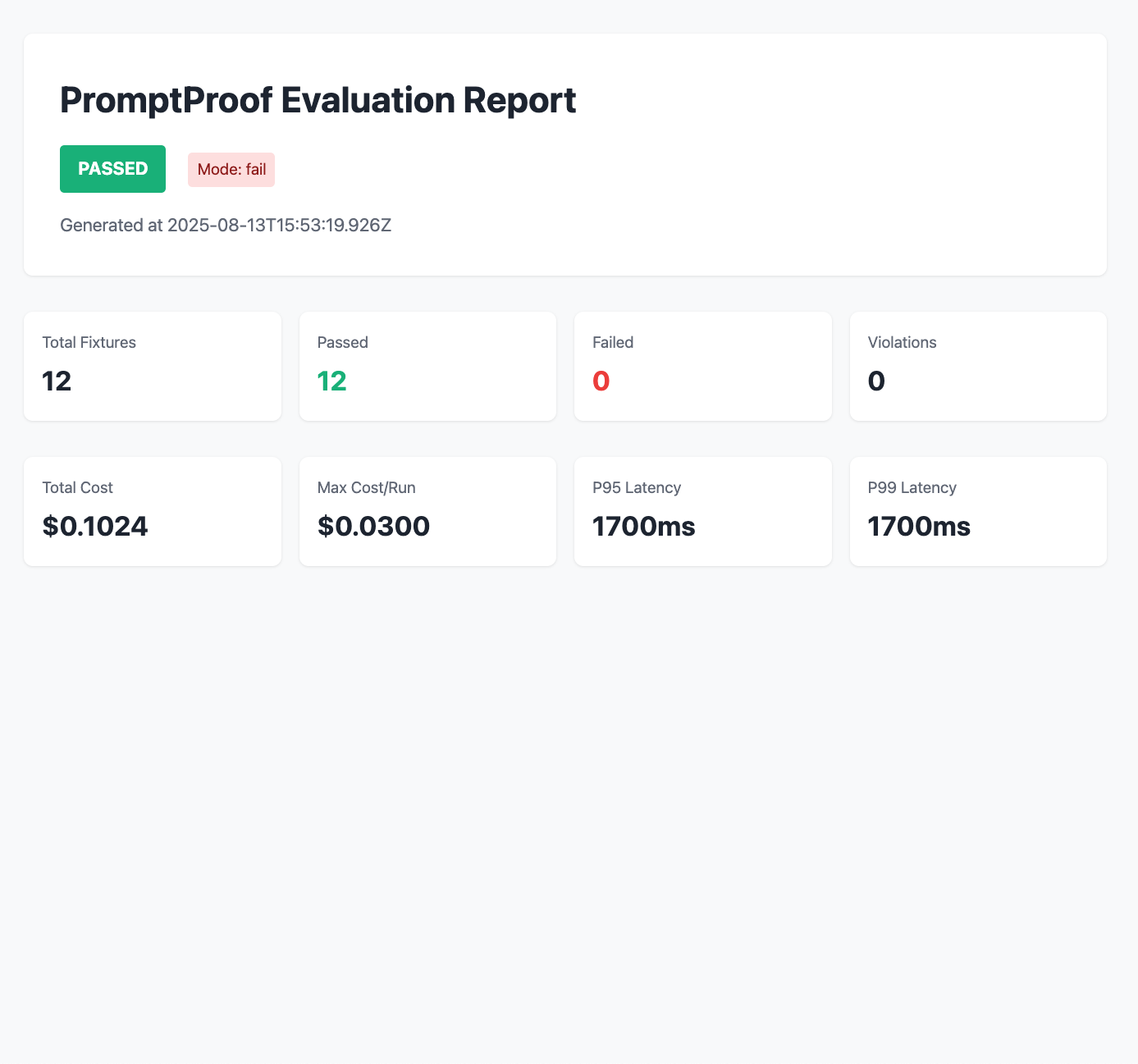Click the Total Fixtures label
Image resolution: width=1138 pixels, height=1064 pixels.
click(x=89, y=343)
